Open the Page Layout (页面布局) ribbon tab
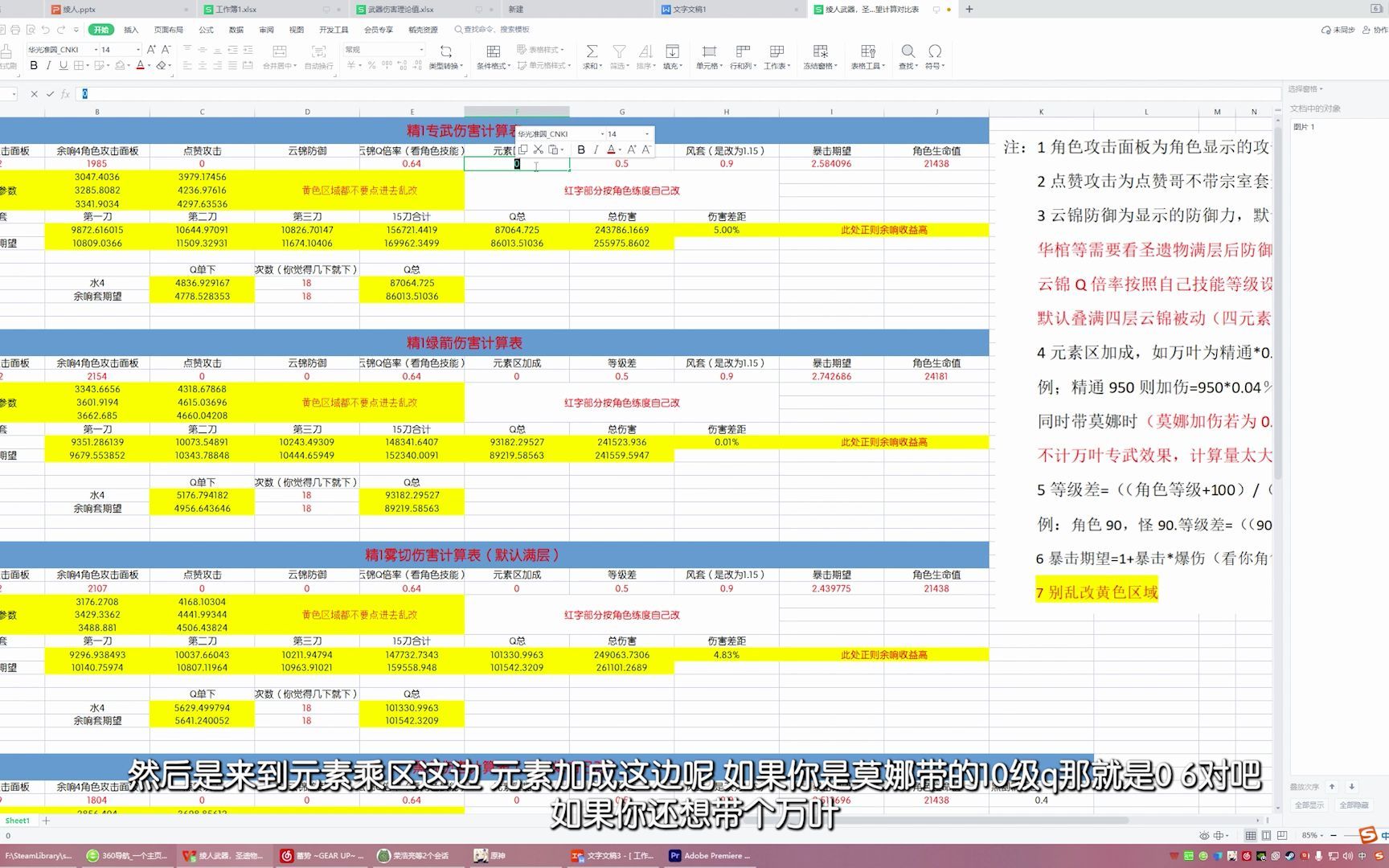This screenshot has width=1389, height=868. point(169,30)
